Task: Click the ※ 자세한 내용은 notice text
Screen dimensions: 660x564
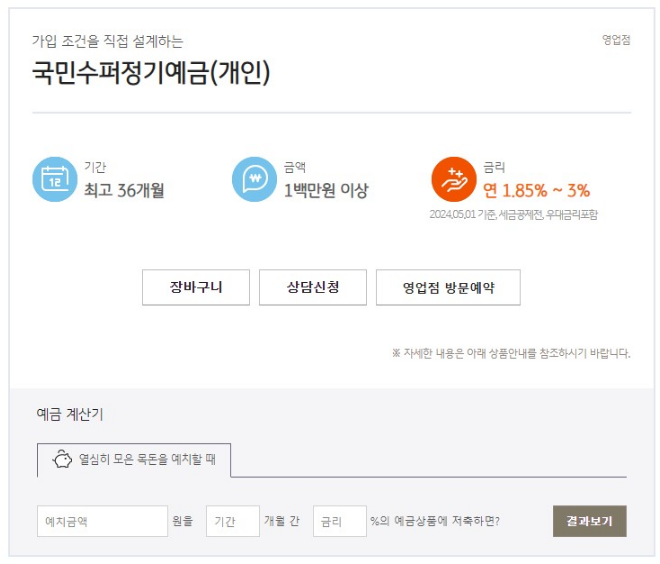Action: (511, 353)
